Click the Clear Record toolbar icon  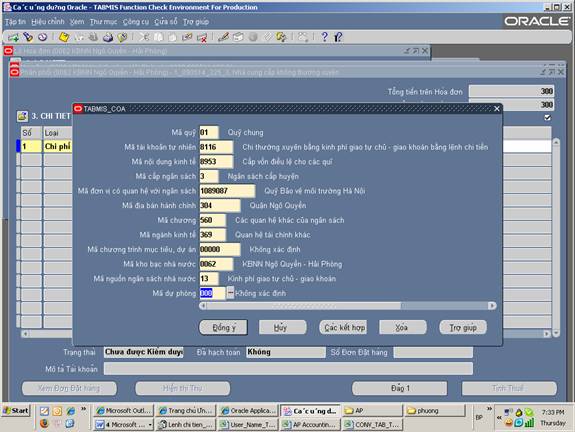pos(187,37)
